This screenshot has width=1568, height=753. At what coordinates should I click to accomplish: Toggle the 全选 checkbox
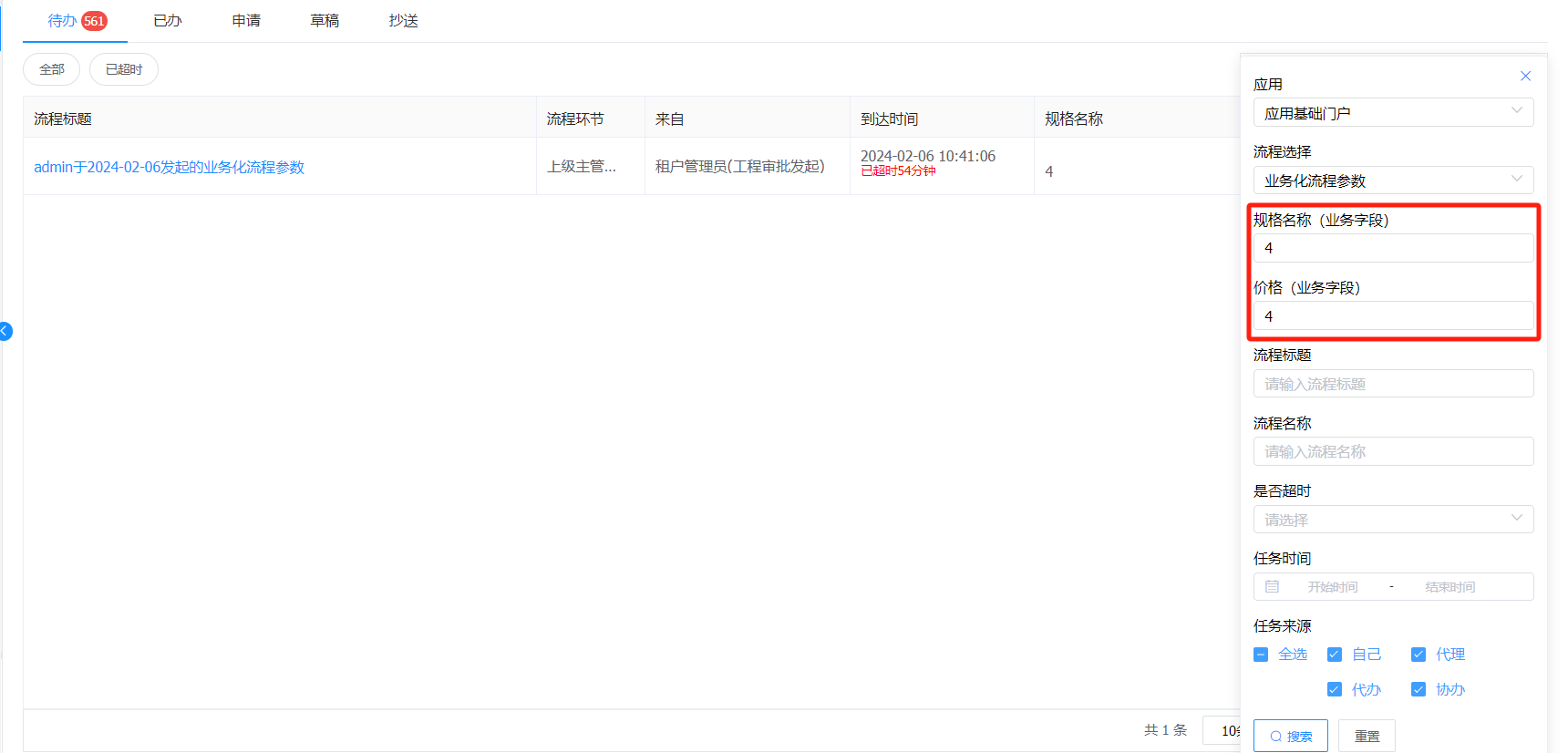(x=1261, y=655)
